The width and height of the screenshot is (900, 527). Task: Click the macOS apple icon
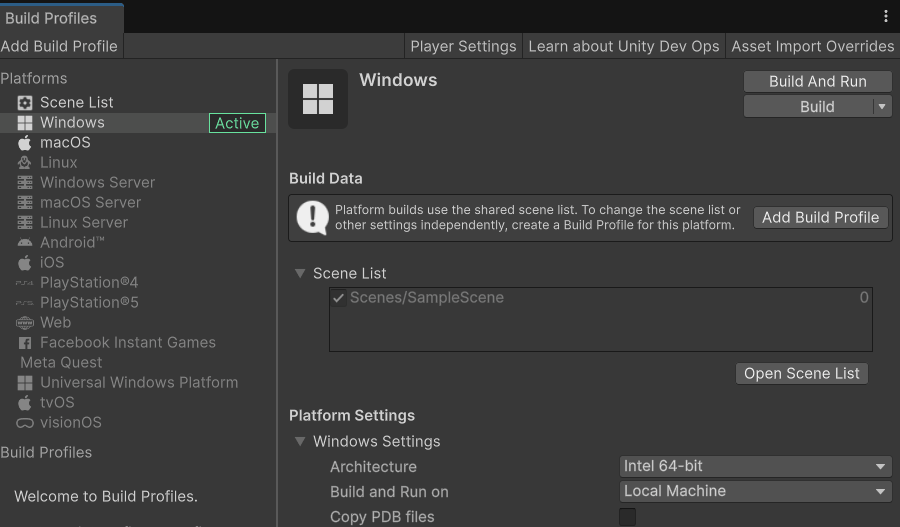tap(25, 143)
